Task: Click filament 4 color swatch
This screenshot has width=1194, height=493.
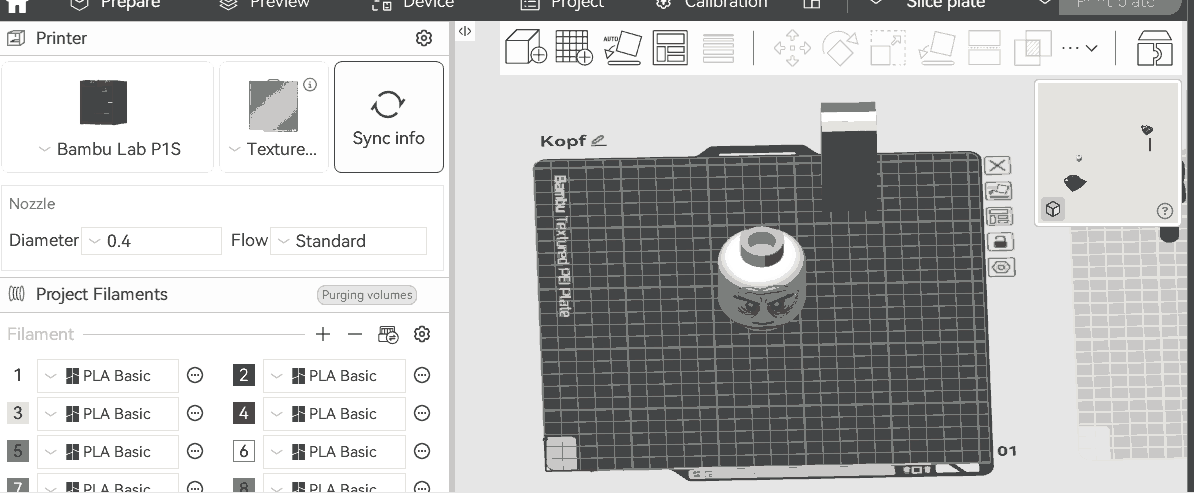Action: coord(244,413)
